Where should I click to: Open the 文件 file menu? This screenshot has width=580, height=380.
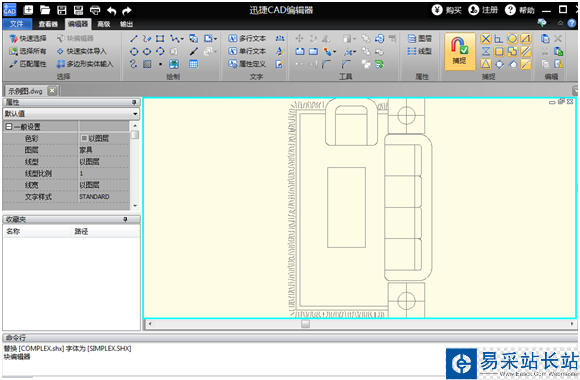(17, 24)
